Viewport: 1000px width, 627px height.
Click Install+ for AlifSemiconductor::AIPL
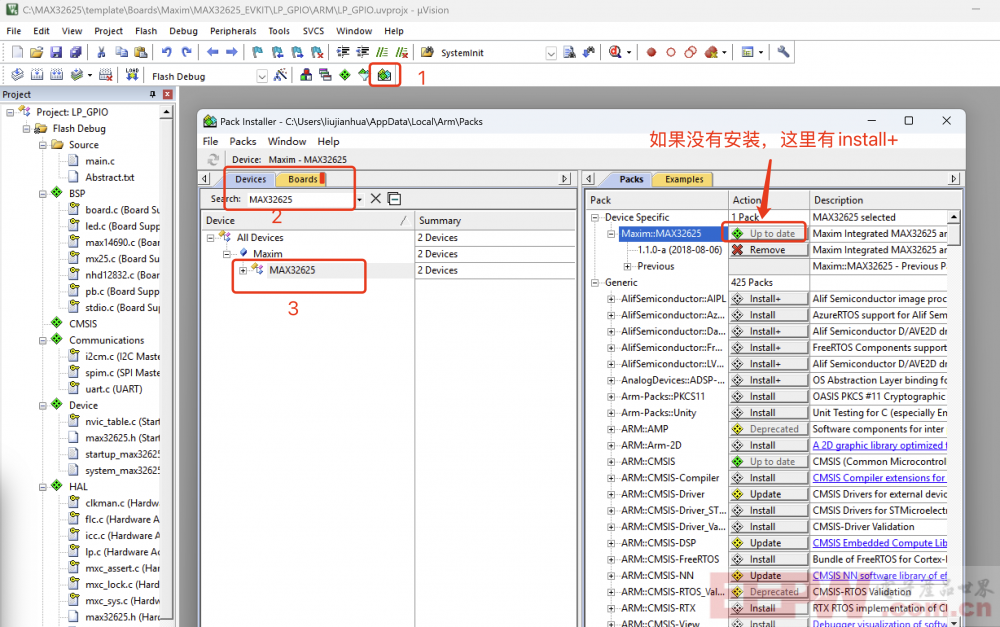click(768, 299)
